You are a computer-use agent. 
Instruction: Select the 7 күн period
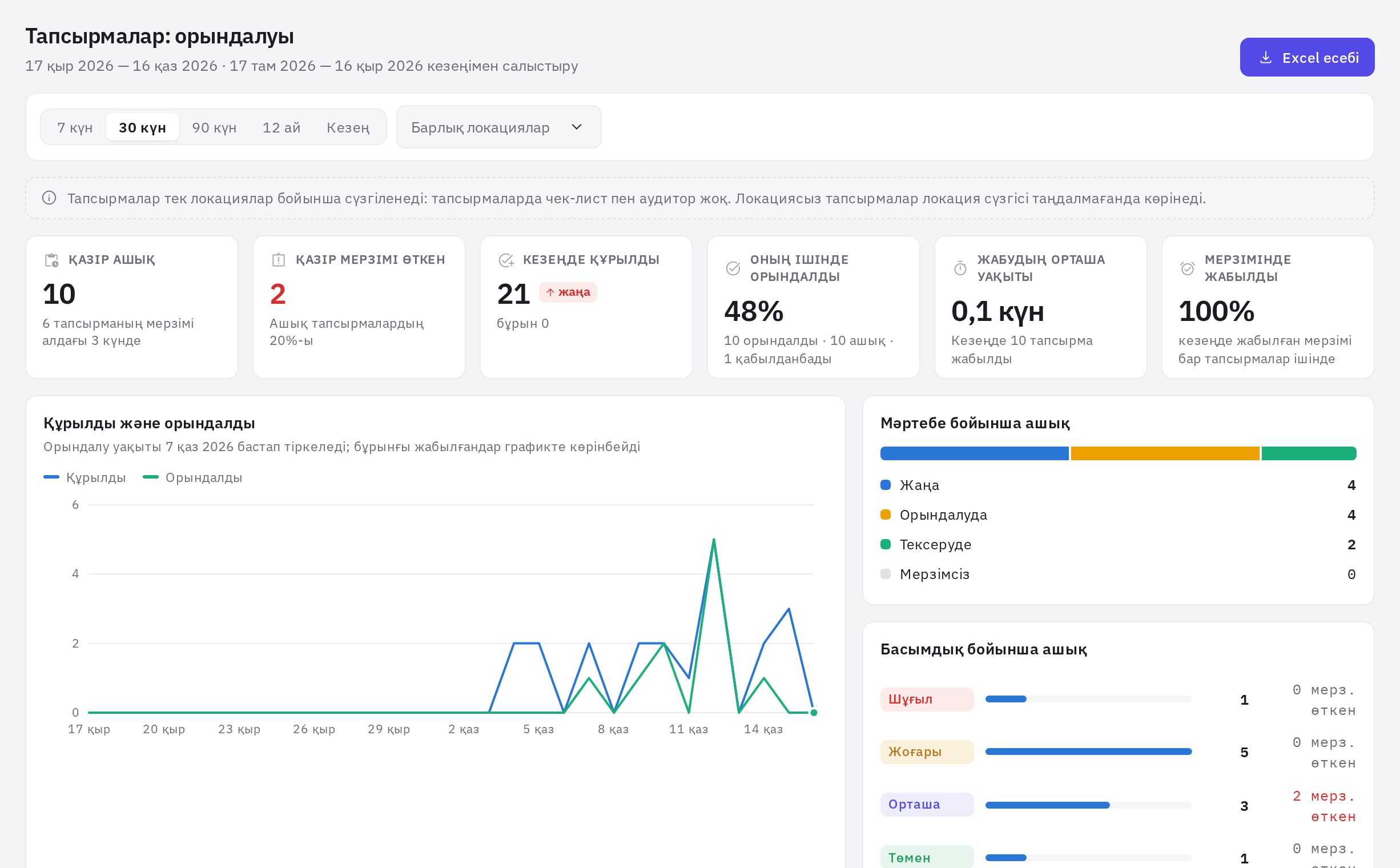pyautogui.click(x=75, y=127)
